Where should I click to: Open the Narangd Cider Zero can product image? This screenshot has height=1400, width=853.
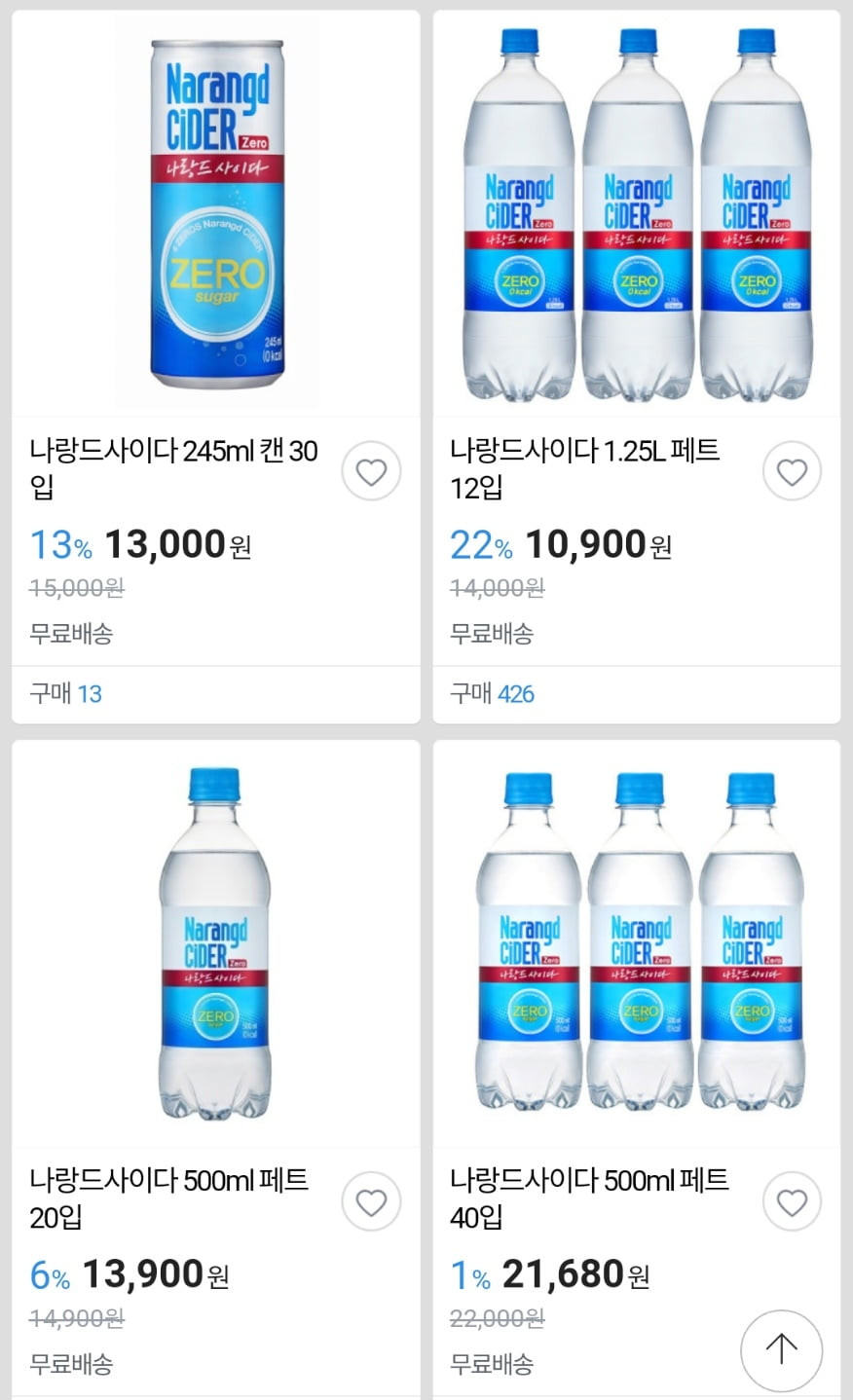click(216, 214)
